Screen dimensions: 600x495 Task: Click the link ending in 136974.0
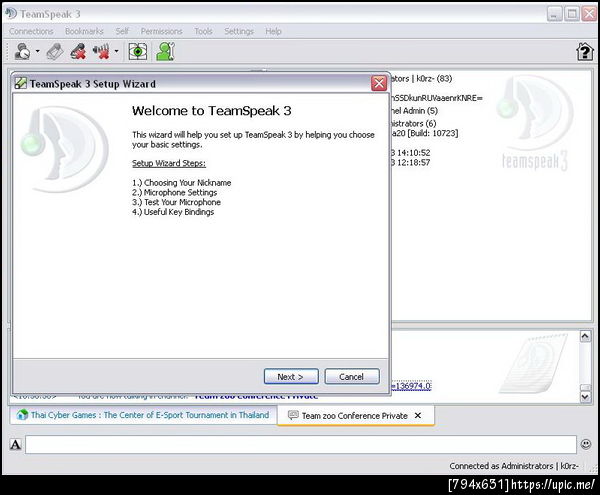click(x=411, y=386)
